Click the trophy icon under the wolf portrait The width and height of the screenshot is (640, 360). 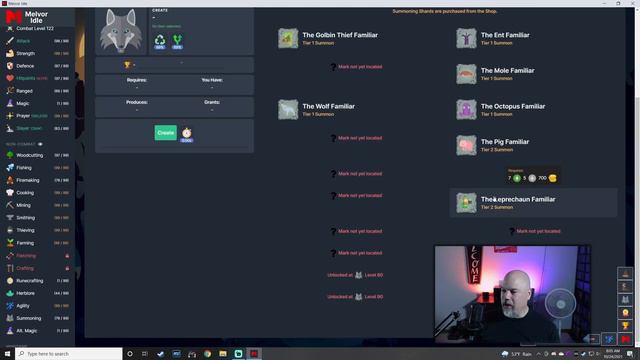tap(127, 65)
